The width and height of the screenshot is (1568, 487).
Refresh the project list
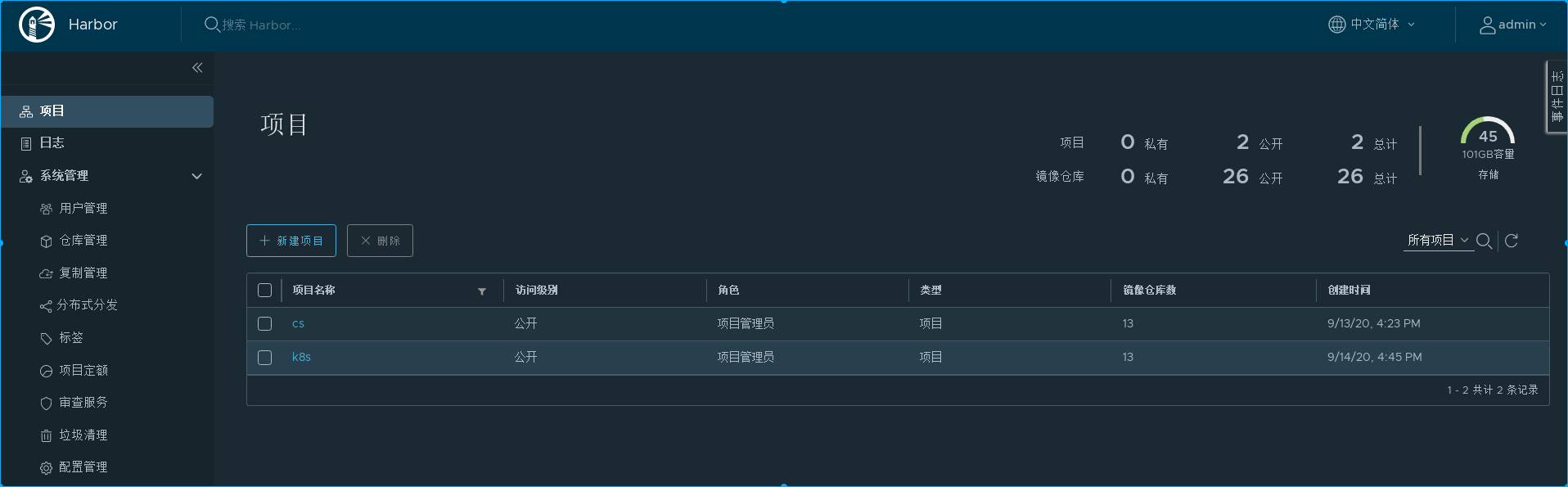tap(1512, 241)
